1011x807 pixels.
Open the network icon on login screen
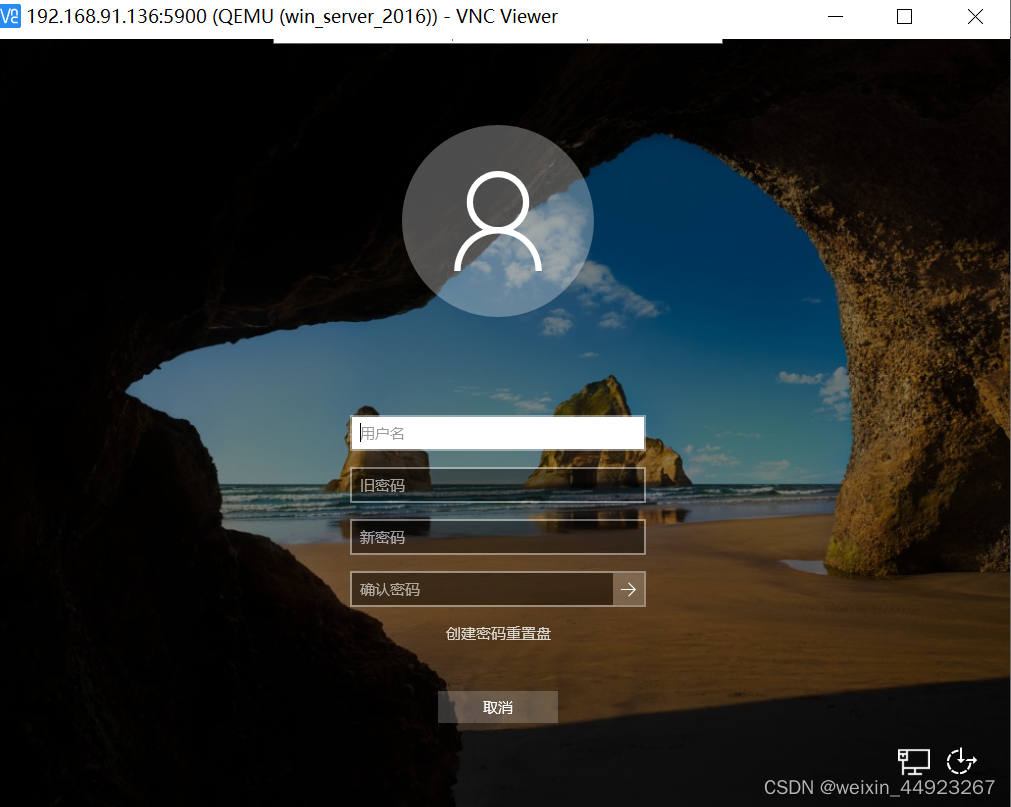914,761
